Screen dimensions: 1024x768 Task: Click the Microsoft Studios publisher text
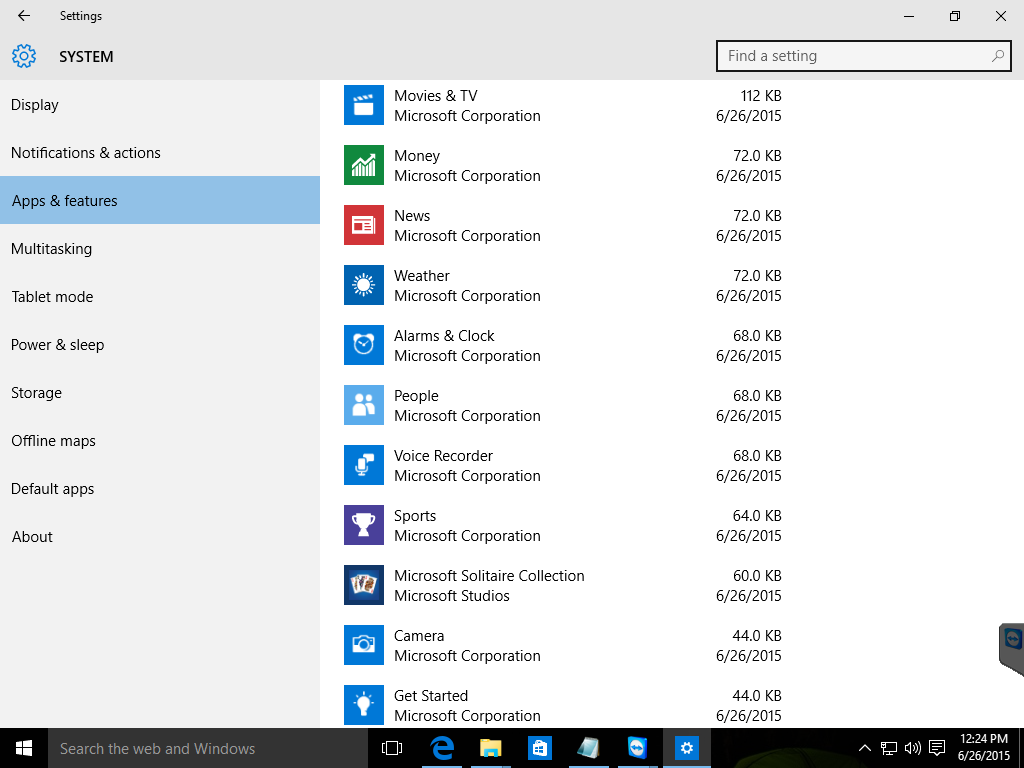point(452,596)
